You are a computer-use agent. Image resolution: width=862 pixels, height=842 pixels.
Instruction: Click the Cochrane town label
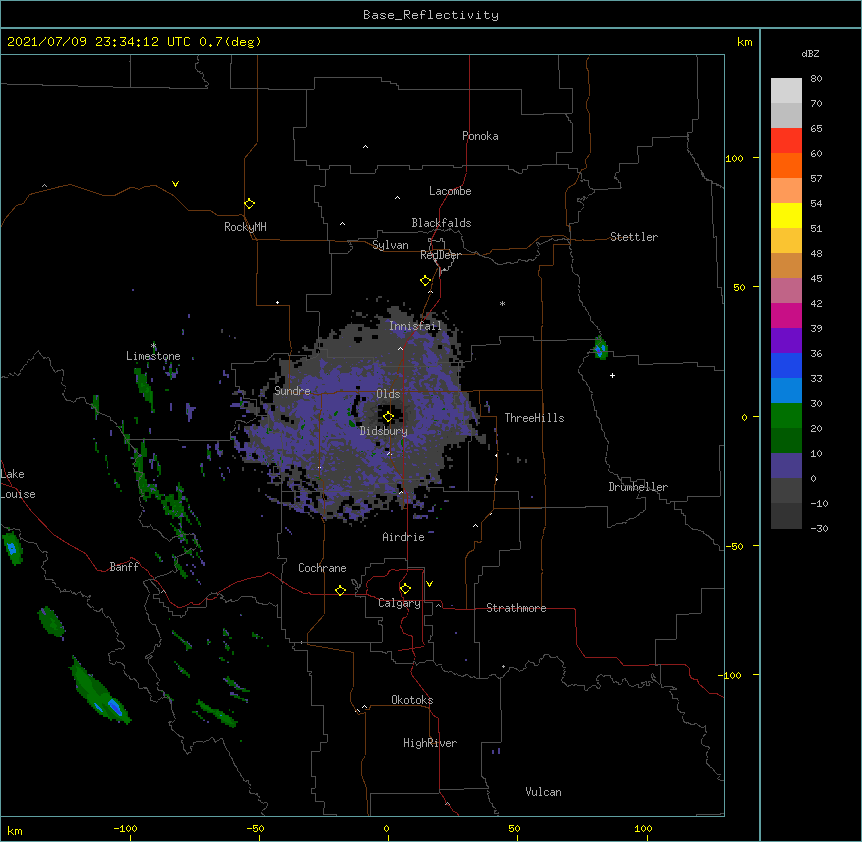tap(322, 568)
